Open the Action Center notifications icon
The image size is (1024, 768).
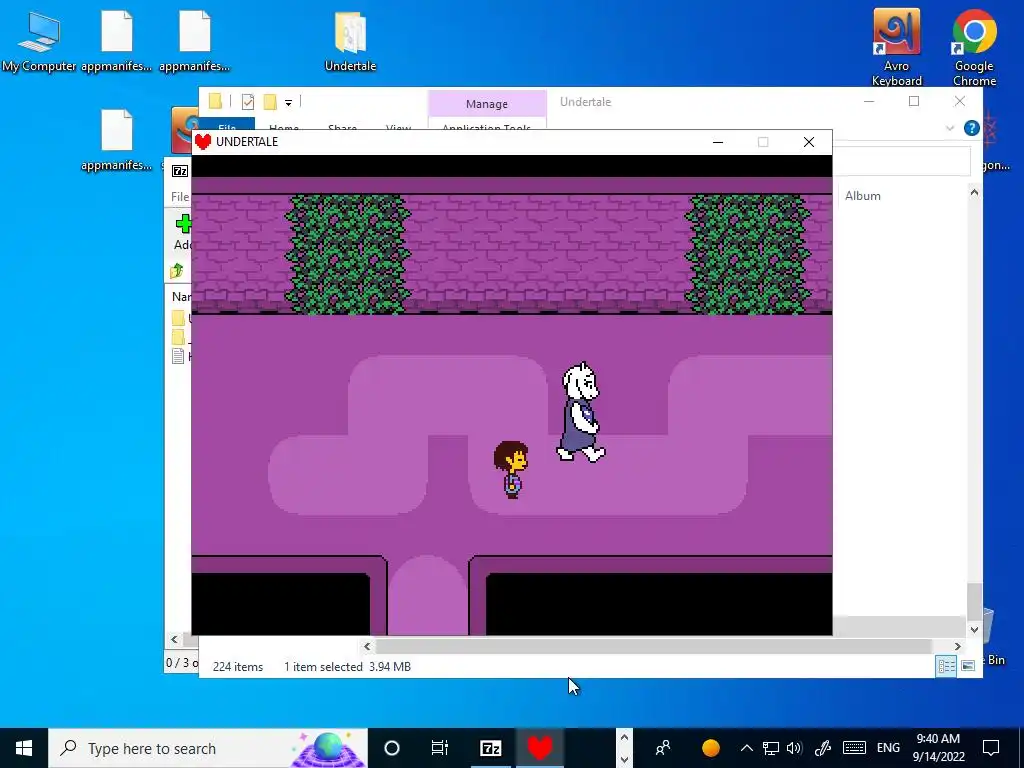[x=991, y=748]
